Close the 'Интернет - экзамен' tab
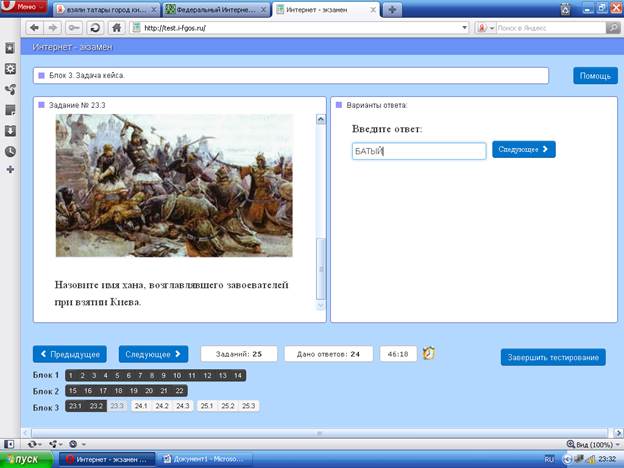 click(x=373, y=10)
